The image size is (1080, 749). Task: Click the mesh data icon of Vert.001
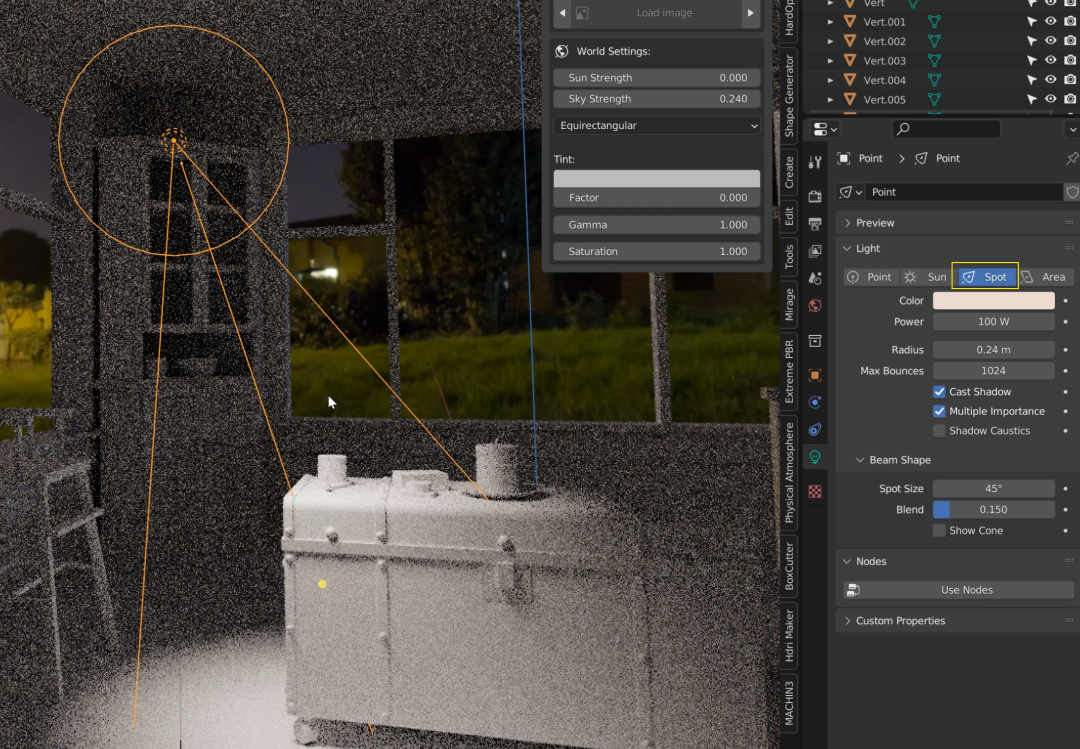coord(934,22)
